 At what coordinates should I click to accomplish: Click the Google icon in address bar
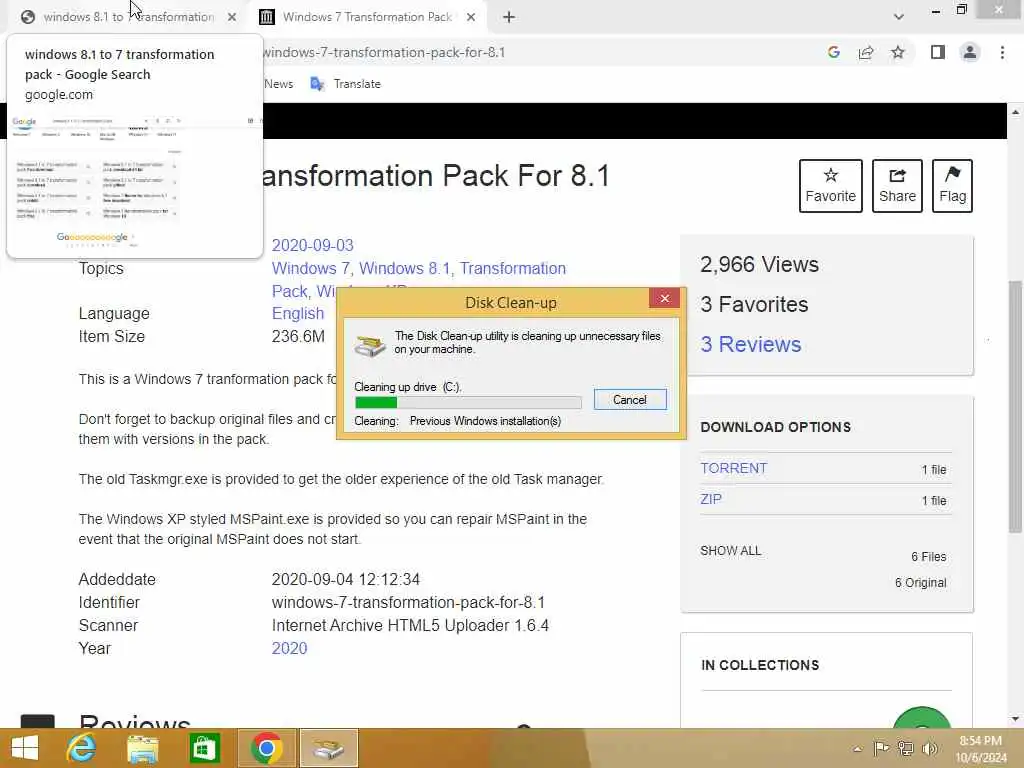[833, 52]
